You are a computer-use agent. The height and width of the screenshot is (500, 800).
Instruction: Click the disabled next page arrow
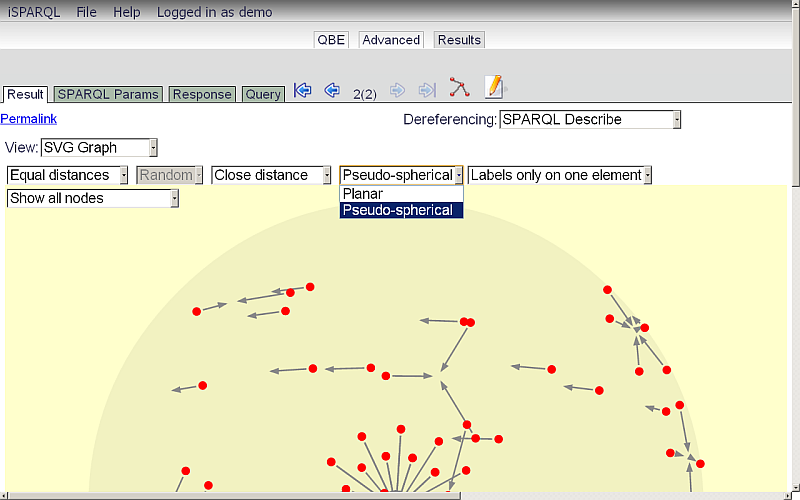coord(397,91)
